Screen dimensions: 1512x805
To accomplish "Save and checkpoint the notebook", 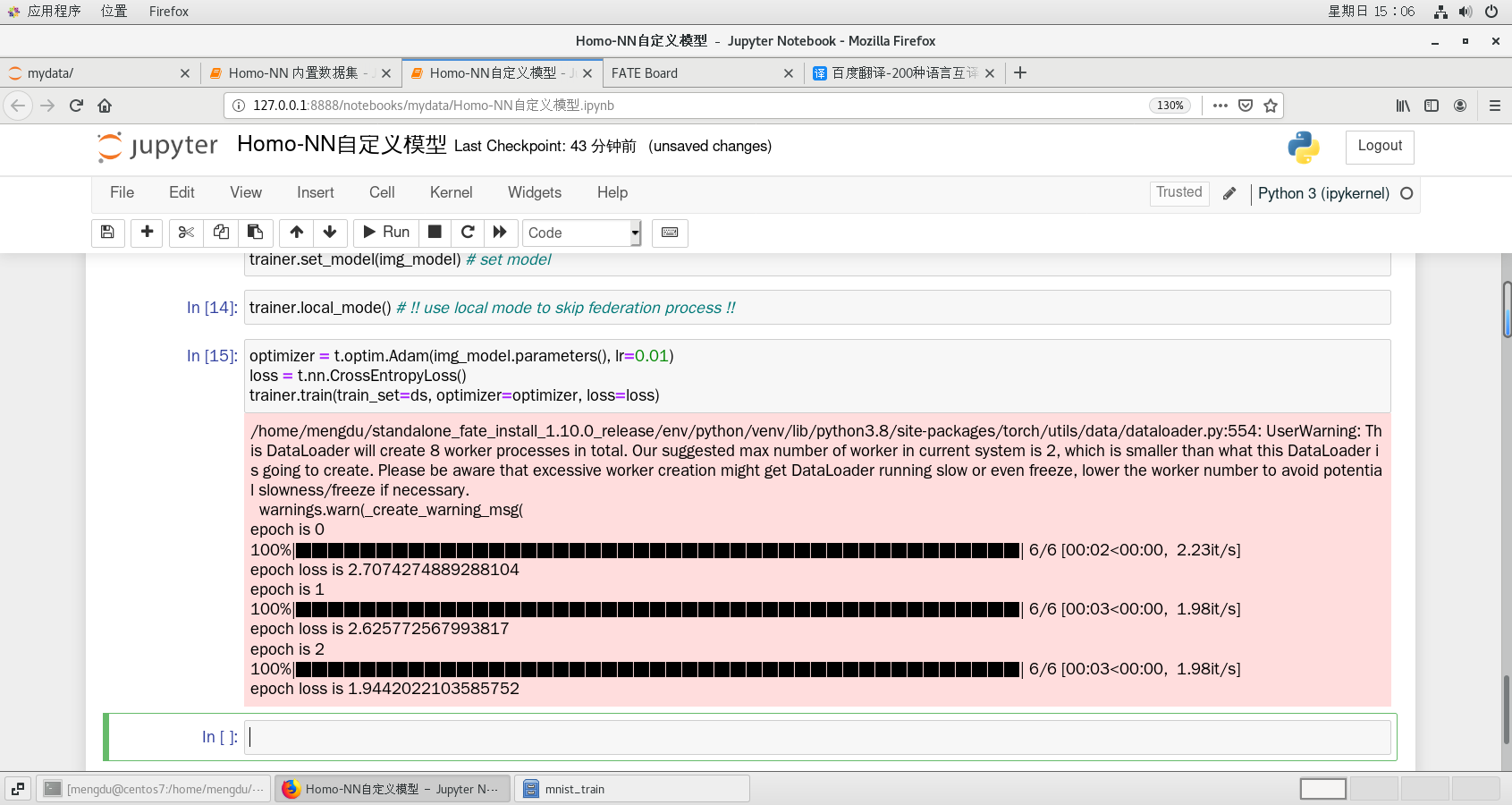I will (x=107, y=233).
